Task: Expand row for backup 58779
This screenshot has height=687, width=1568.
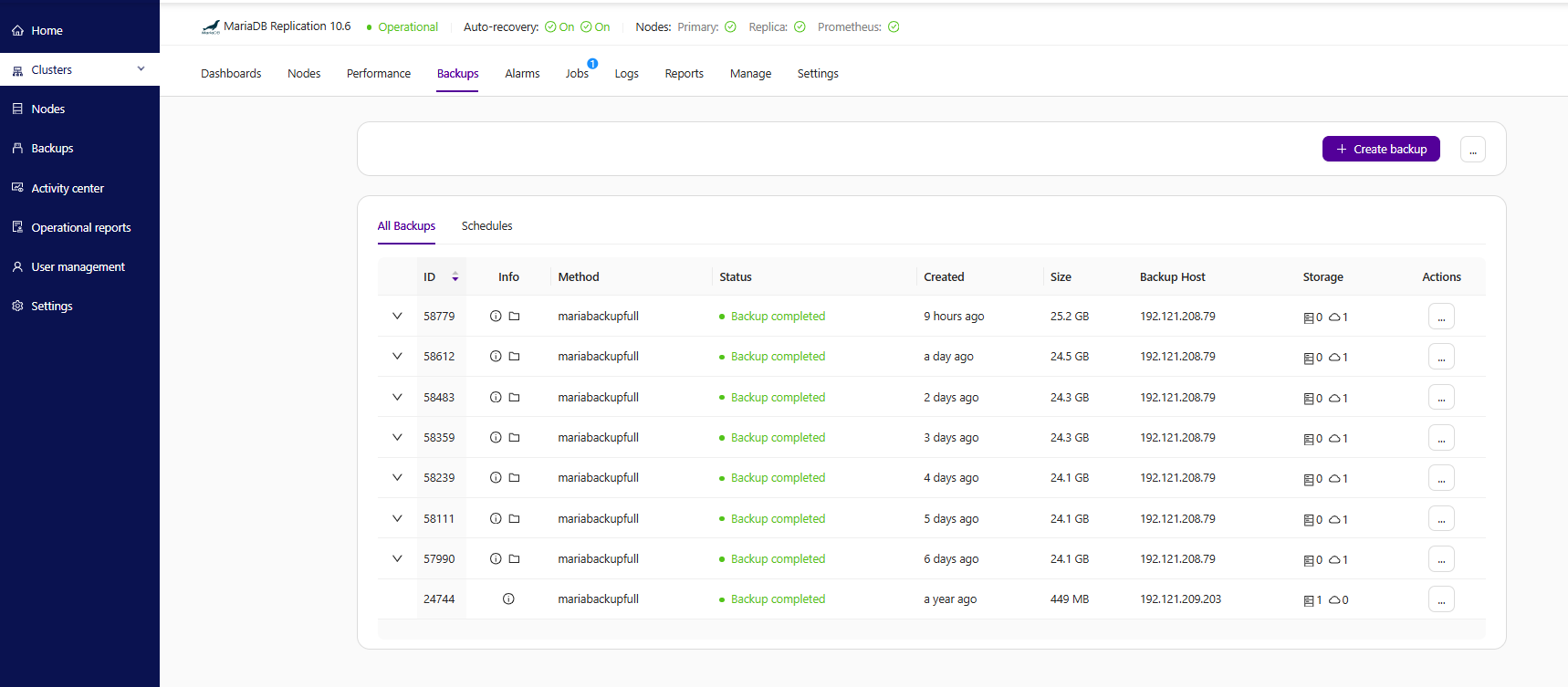Action: pos(397,317)
